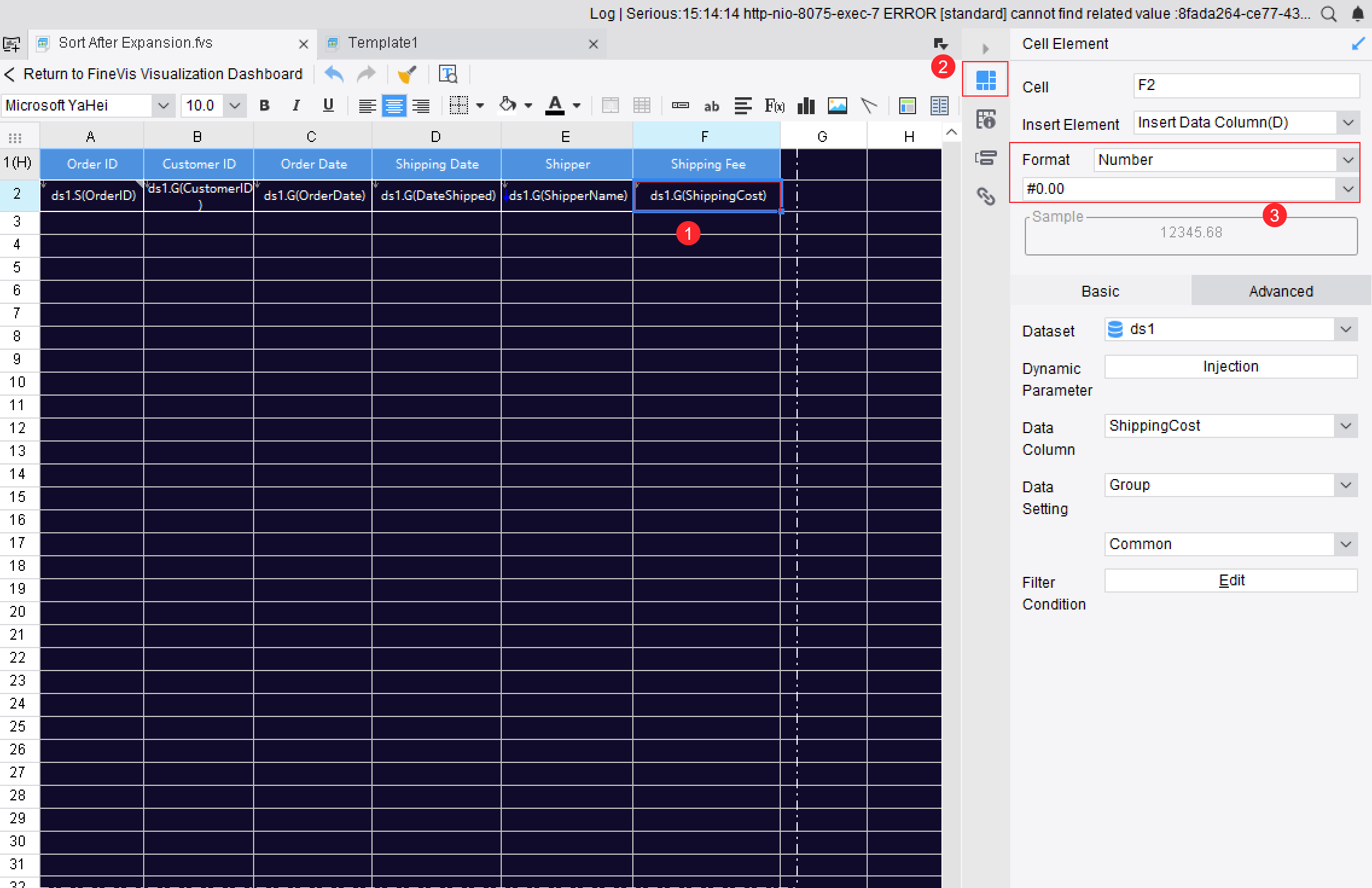Insert plain text via ab icon

click(x=711, y=106)
